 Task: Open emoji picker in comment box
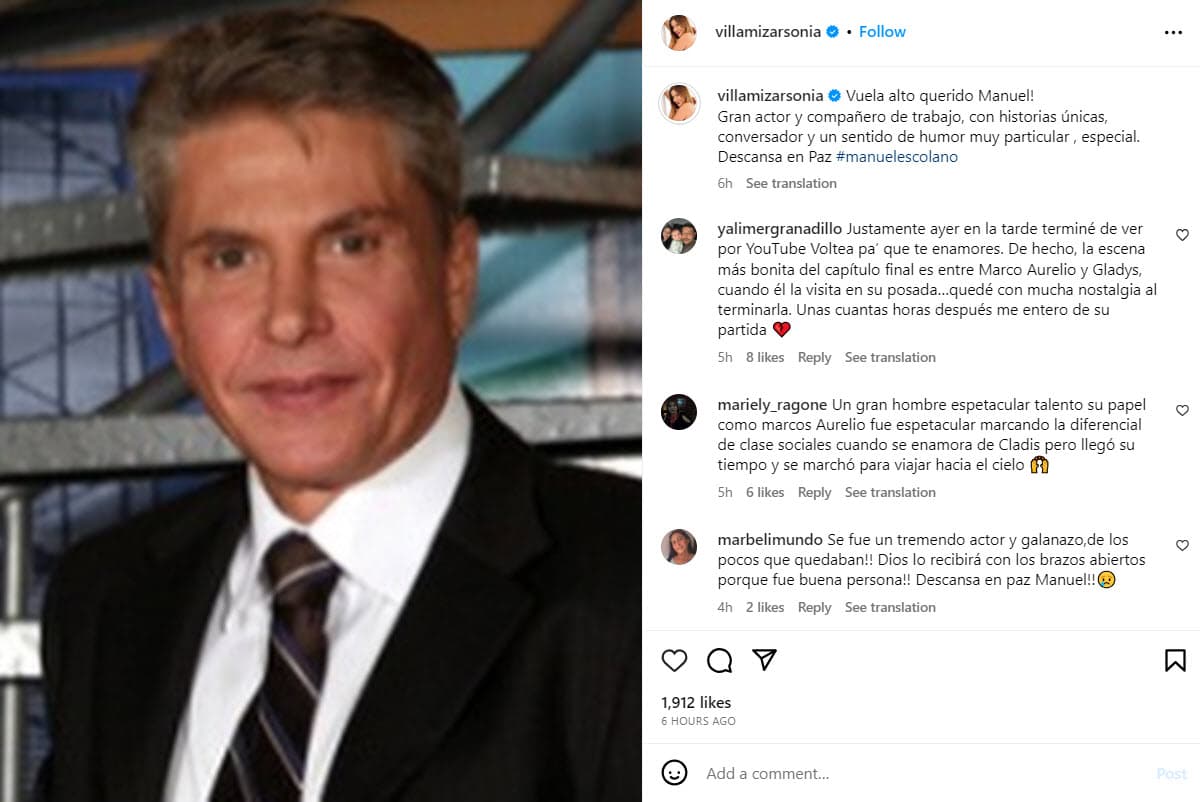pyautogui.click(x=675, y=773)
